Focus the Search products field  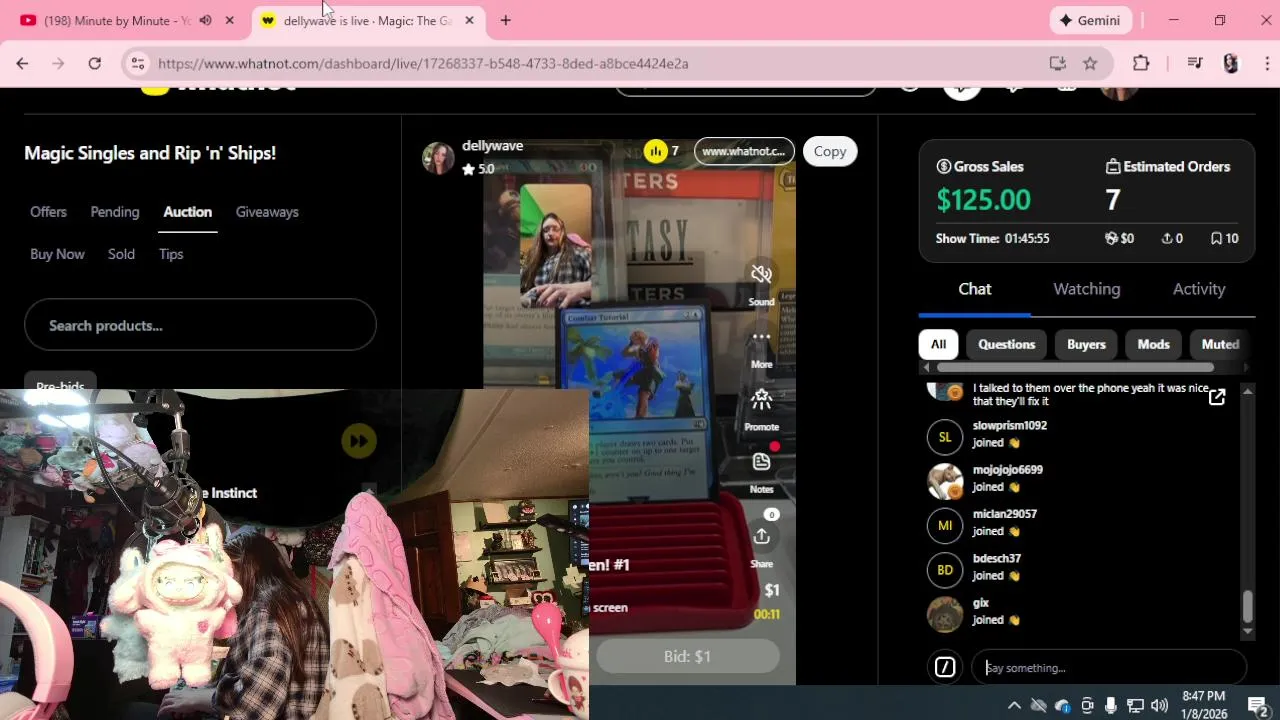click(x=200, y=325)
